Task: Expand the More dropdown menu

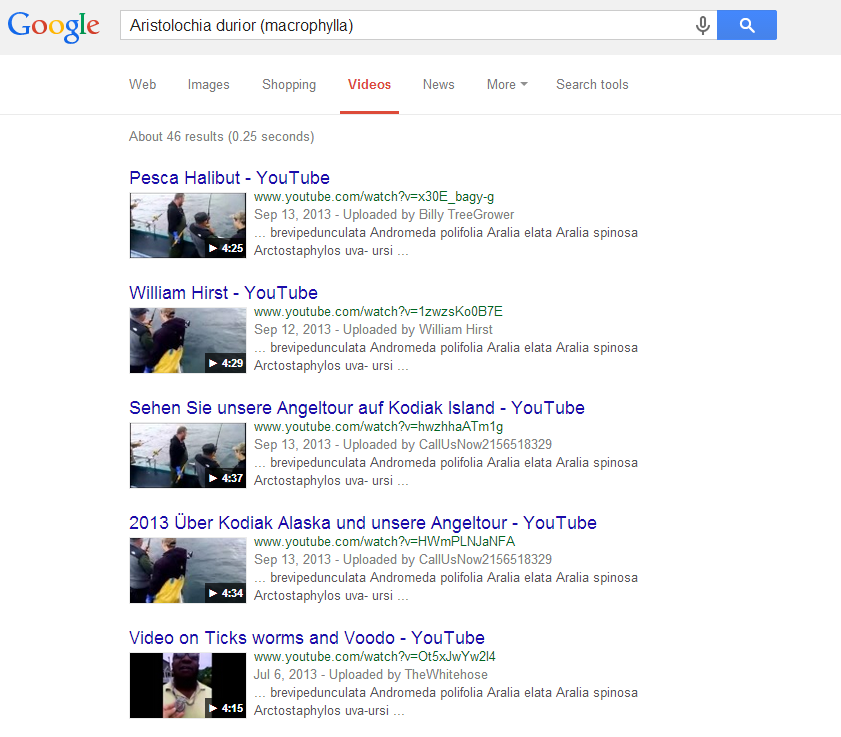Action: coord(507,85)
